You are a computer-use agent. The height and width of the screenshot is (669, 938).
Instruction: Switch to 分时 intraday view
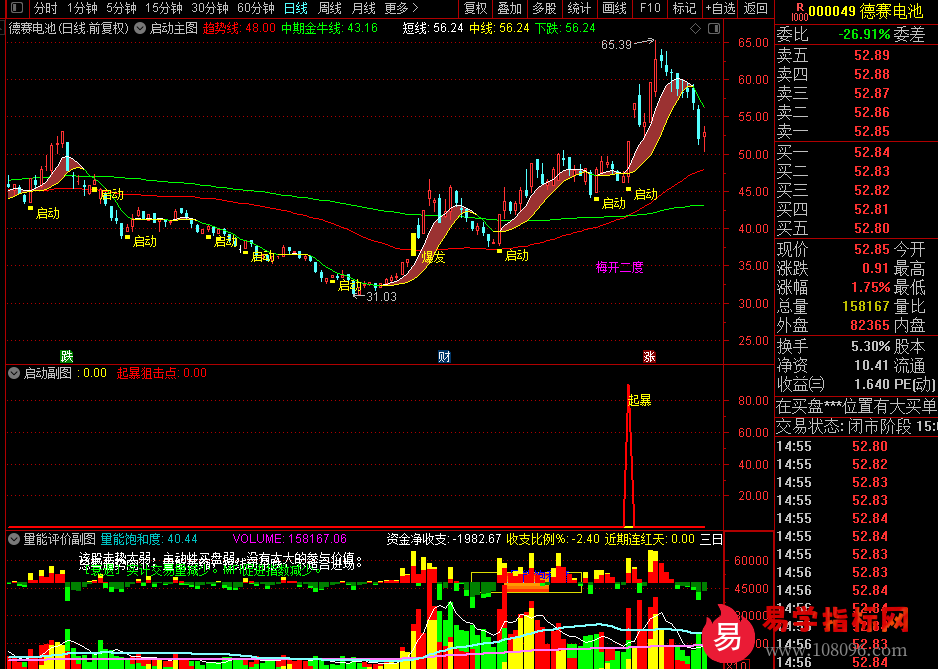tap(45, 8)
